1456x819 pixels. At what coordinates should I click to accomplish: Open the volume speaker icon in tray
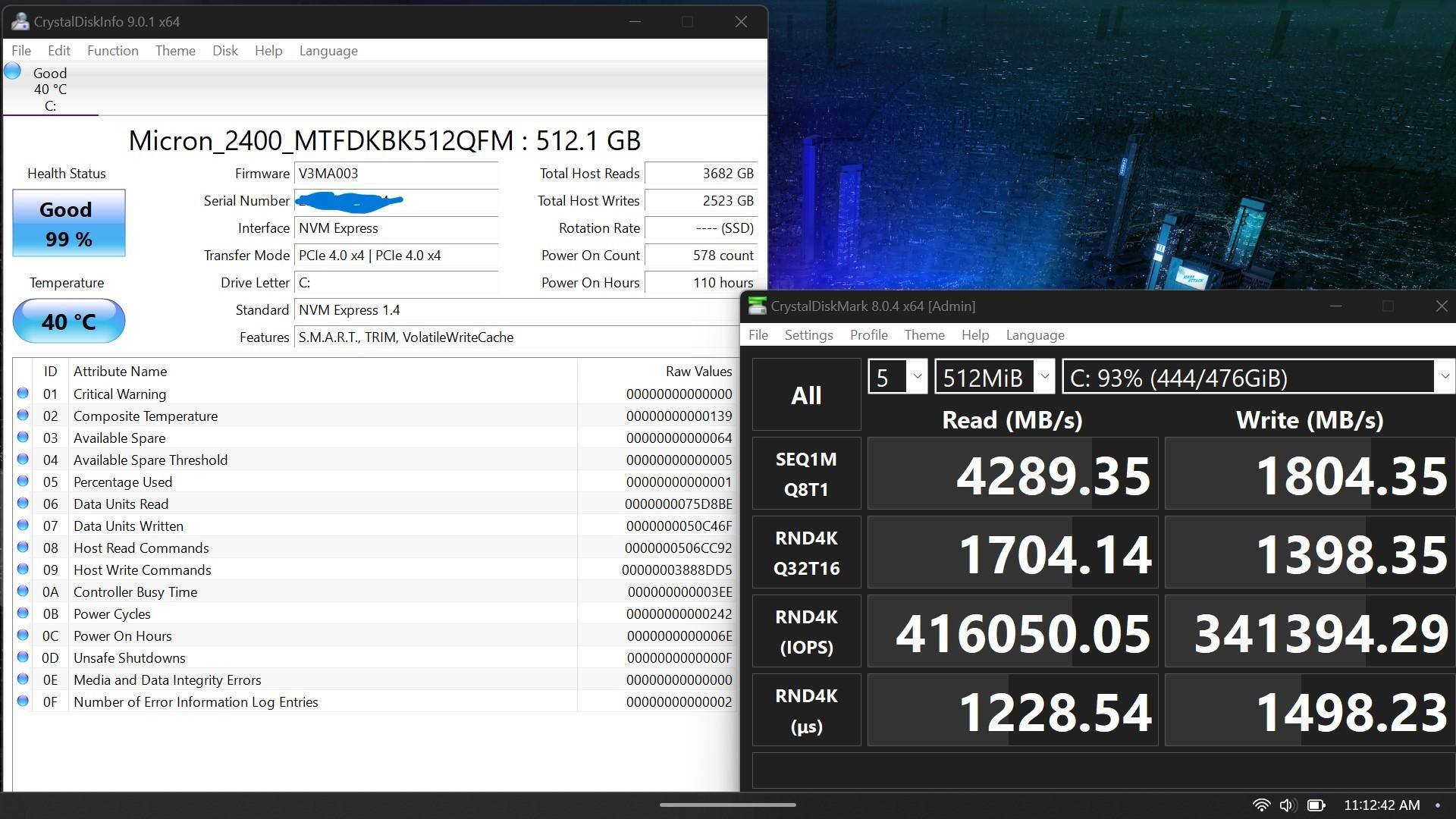[x=1287, y=805]
